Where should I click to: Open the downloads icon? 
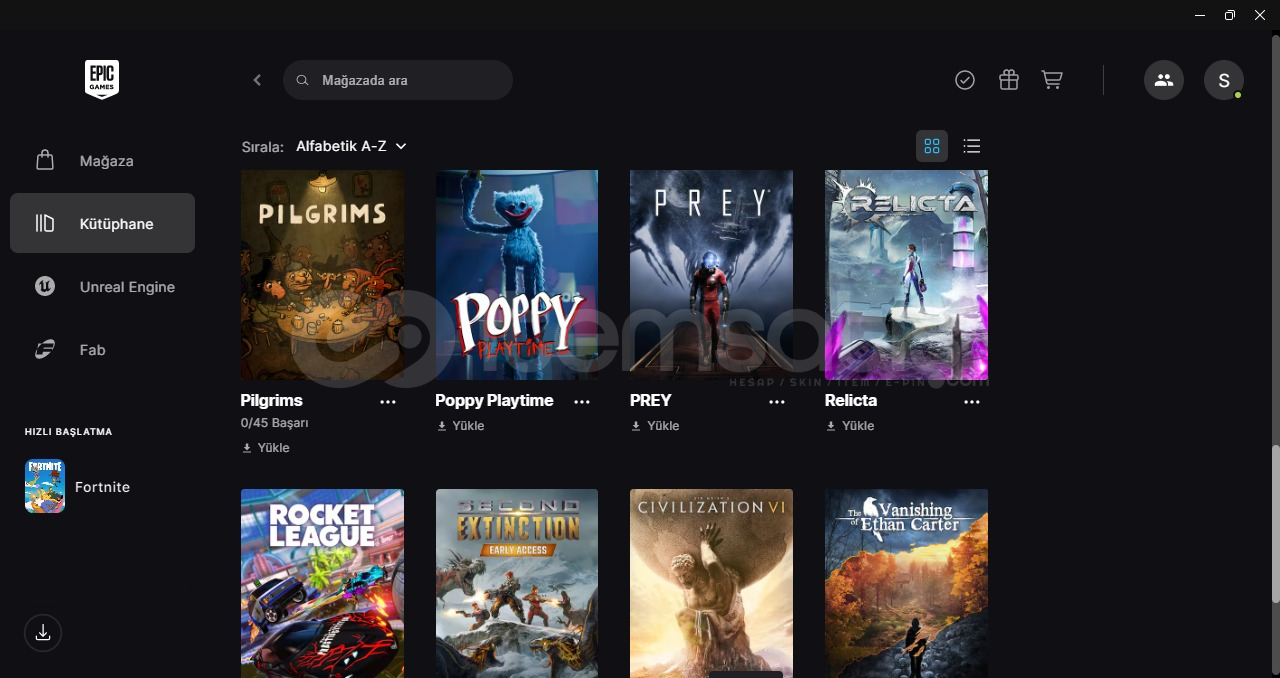coord(43,633)
